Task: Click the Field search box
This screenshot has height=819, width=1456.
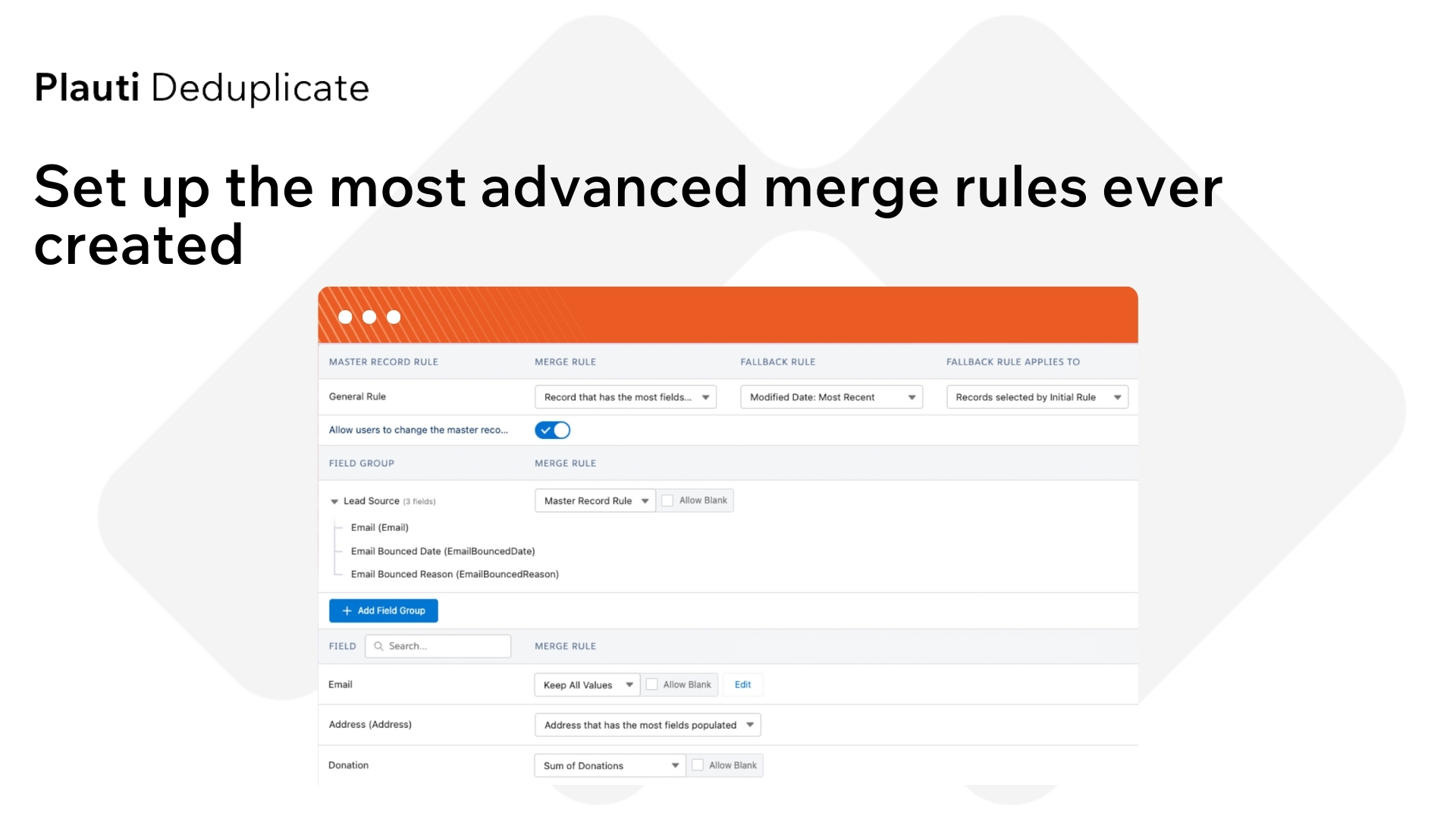Action: 438,646
